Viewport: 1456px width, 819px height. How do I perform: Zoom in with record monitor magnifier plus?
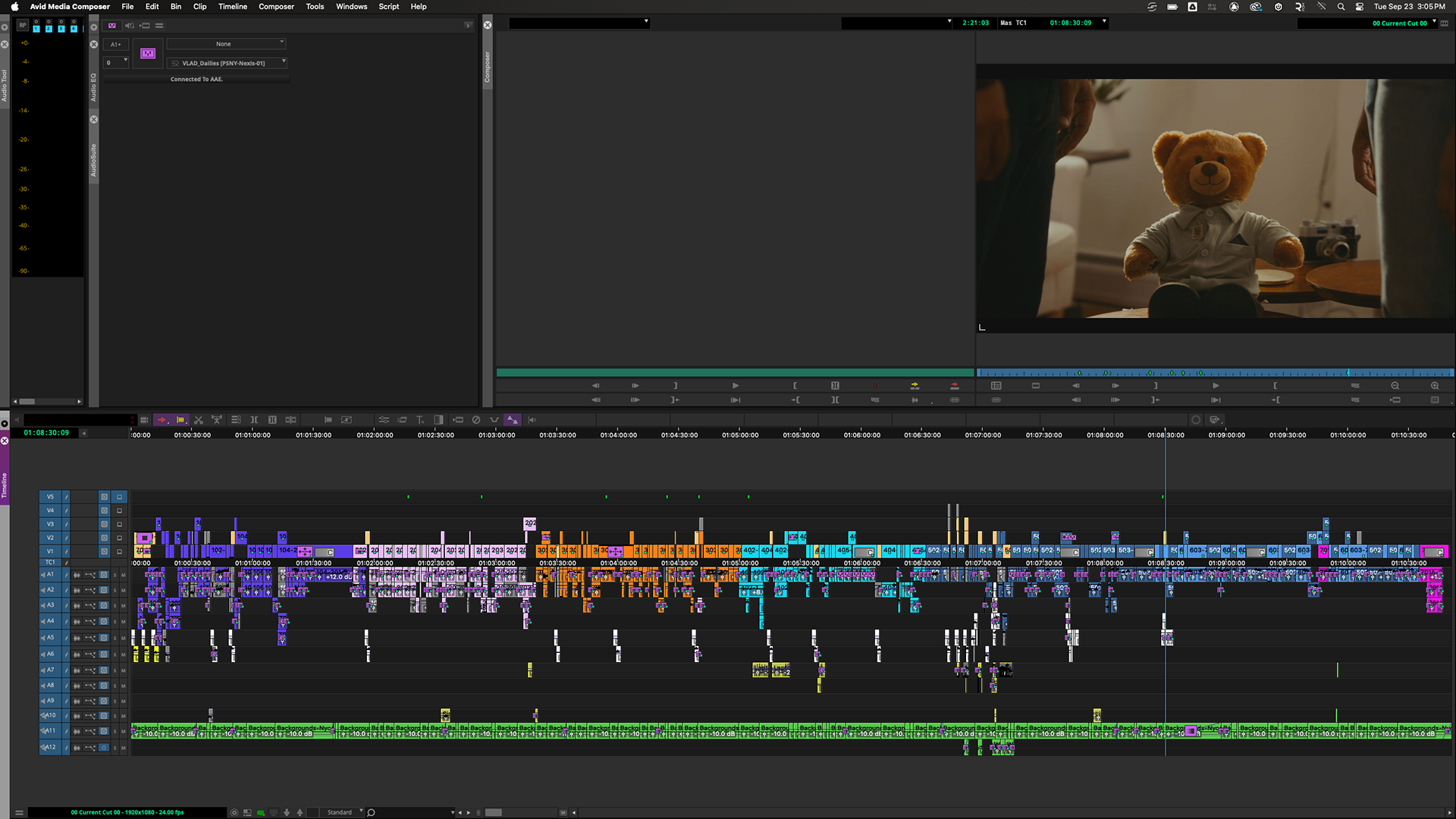coord(1434,385)
